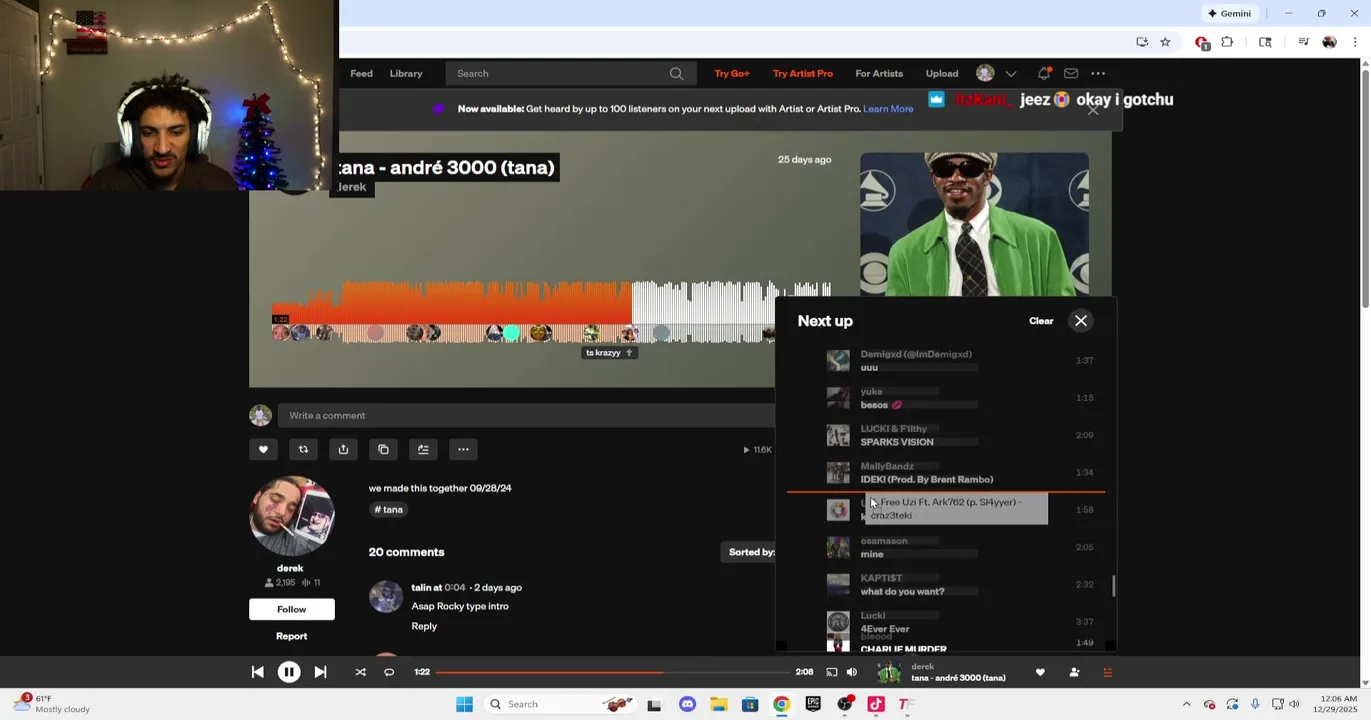The image size is (1371, 720).
Task: Add track to Next up queue icon
Action: 423,450
